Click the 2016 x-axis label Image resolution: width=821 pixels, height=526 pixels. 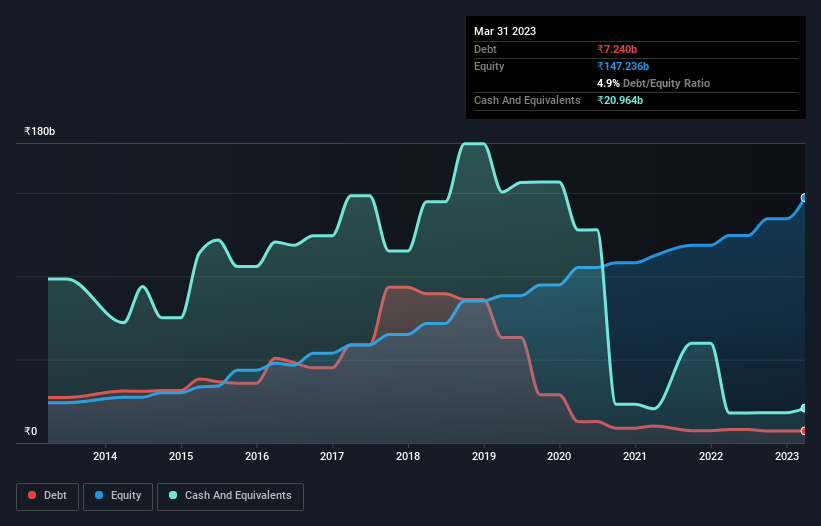[257, 456]
